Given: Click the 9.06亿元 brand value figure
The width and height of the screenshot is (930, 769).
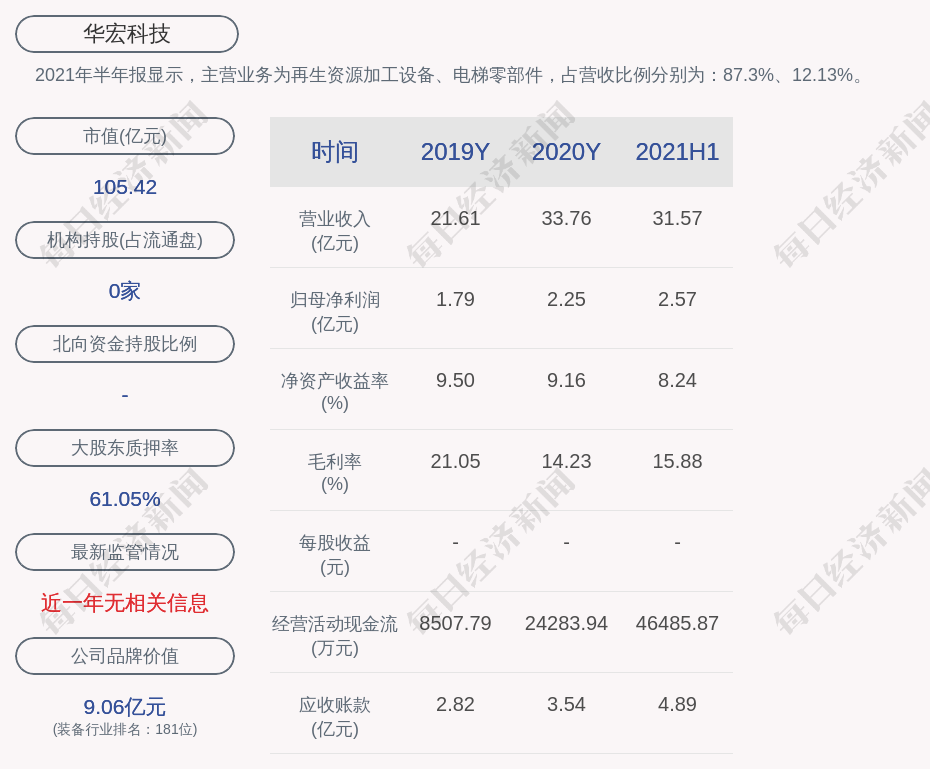Looking at the screenshot, I should coord(125,707).
